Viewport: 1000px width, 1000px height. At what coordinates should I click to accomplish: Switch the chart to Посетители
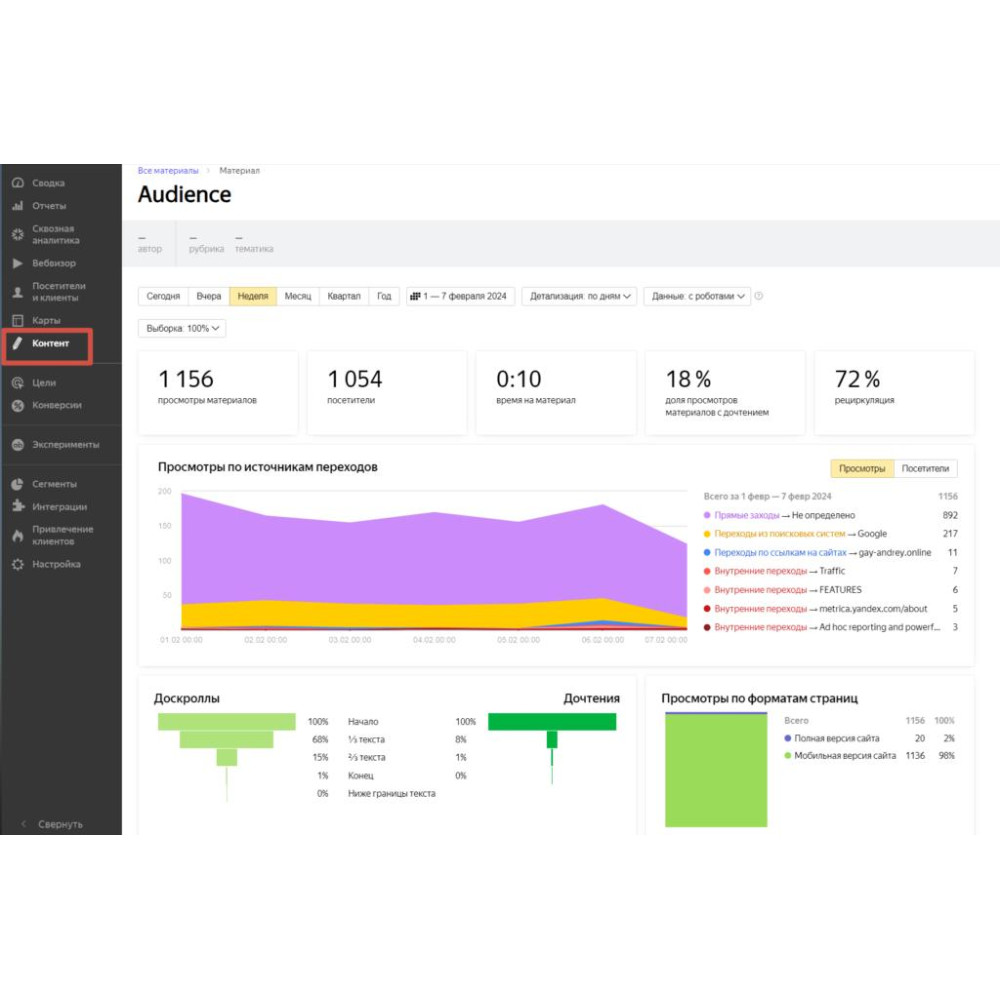(926, 469)
